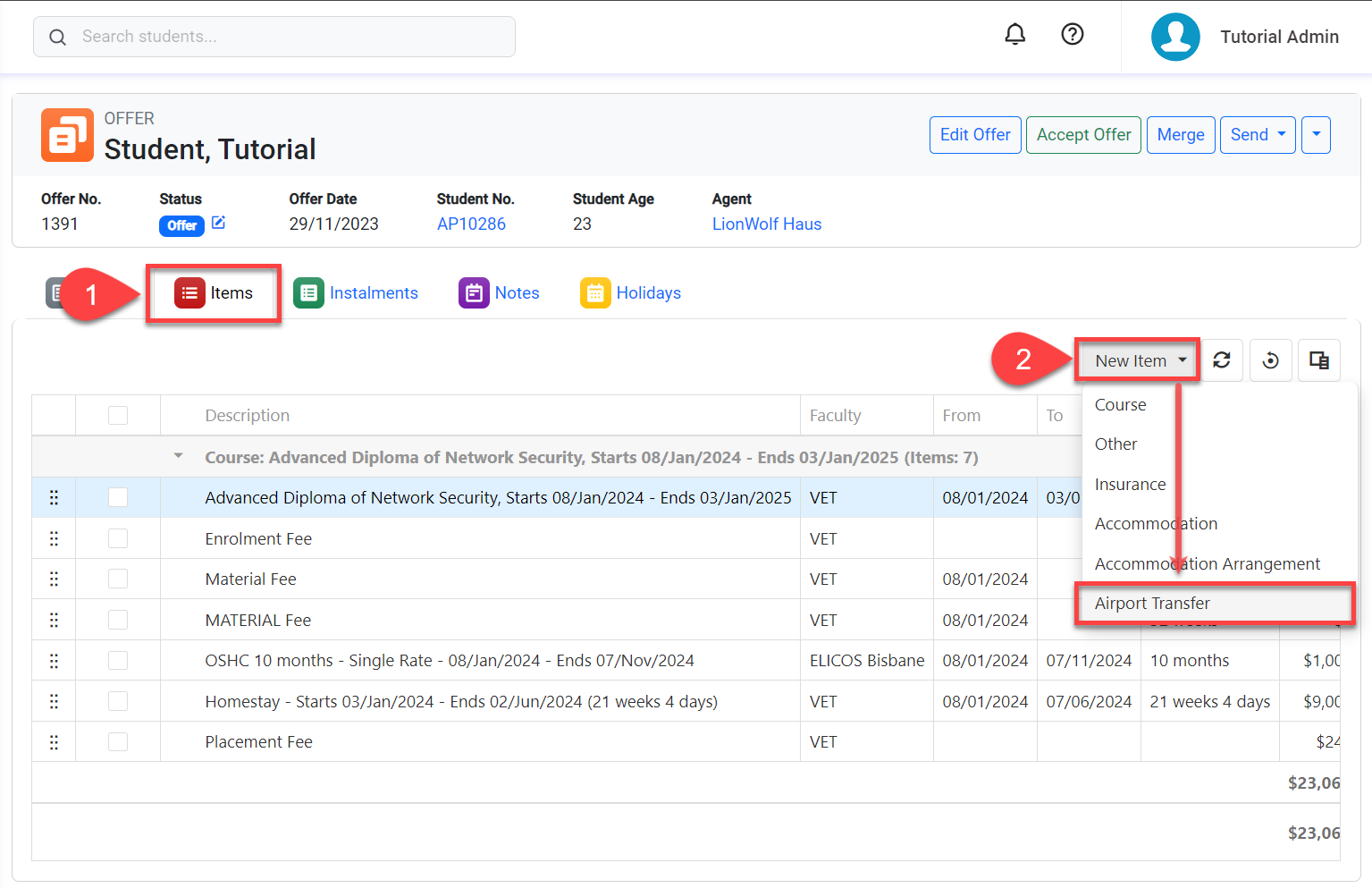Click drag handle of Material Fee row
The image size is (1372, 888).
(x=54, y=579)
